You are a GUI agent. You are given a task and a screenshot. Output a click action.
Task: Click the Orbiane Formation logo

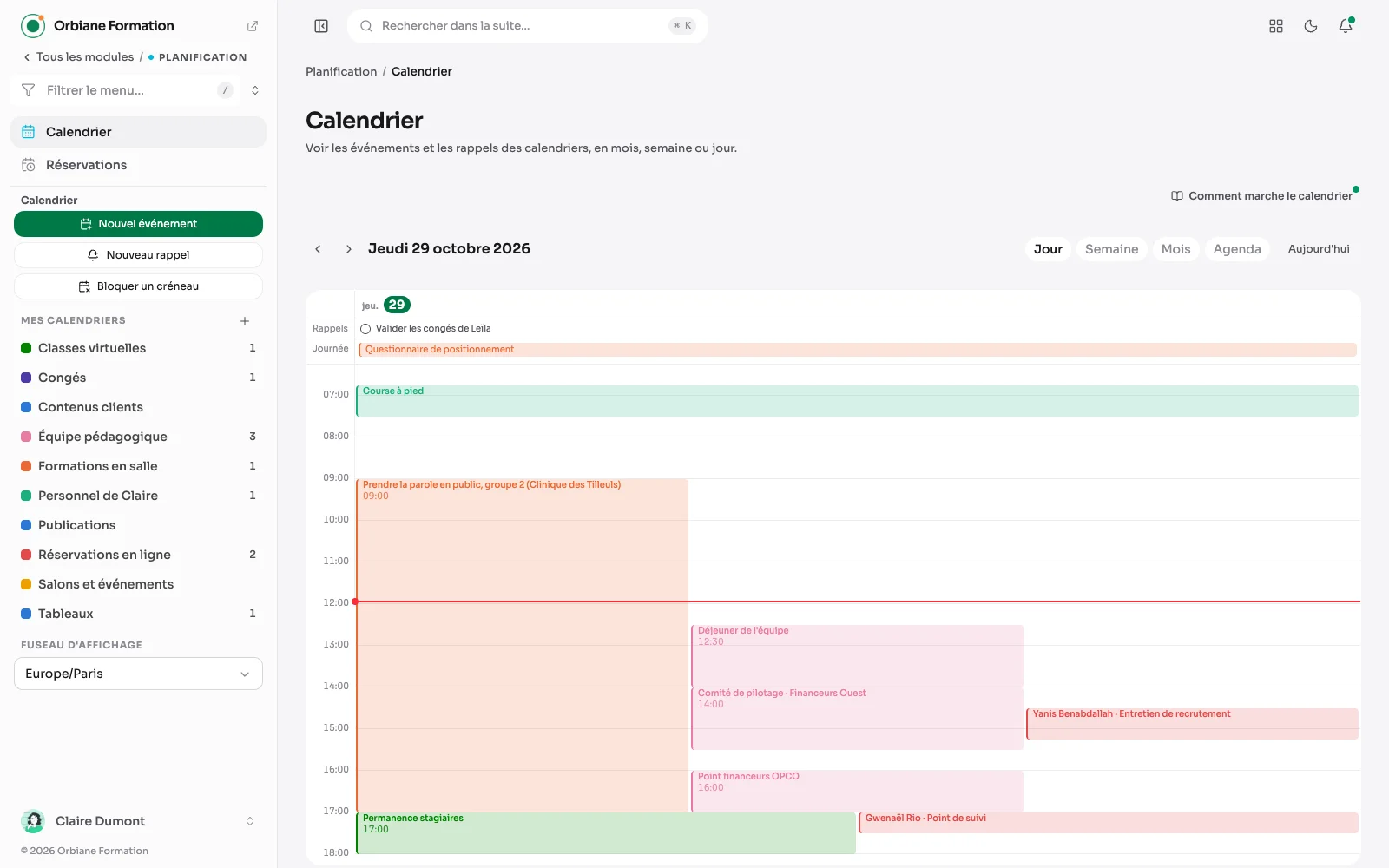(33, 26)
